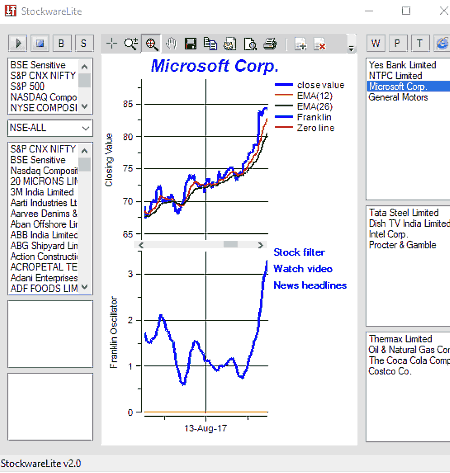Select General Motors in the watchlist
Screen dimensions: 450x473
(398, 97)
